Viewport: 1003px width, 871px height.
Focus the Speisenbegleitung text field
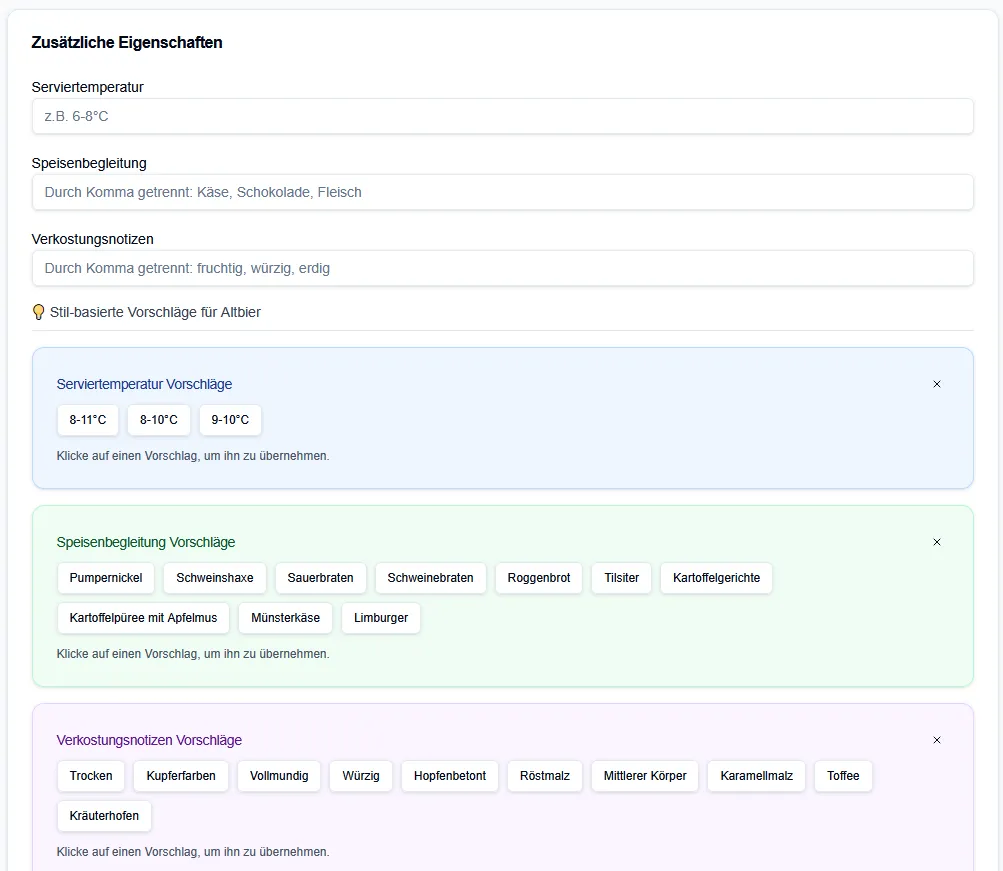[x=502, y=192]
